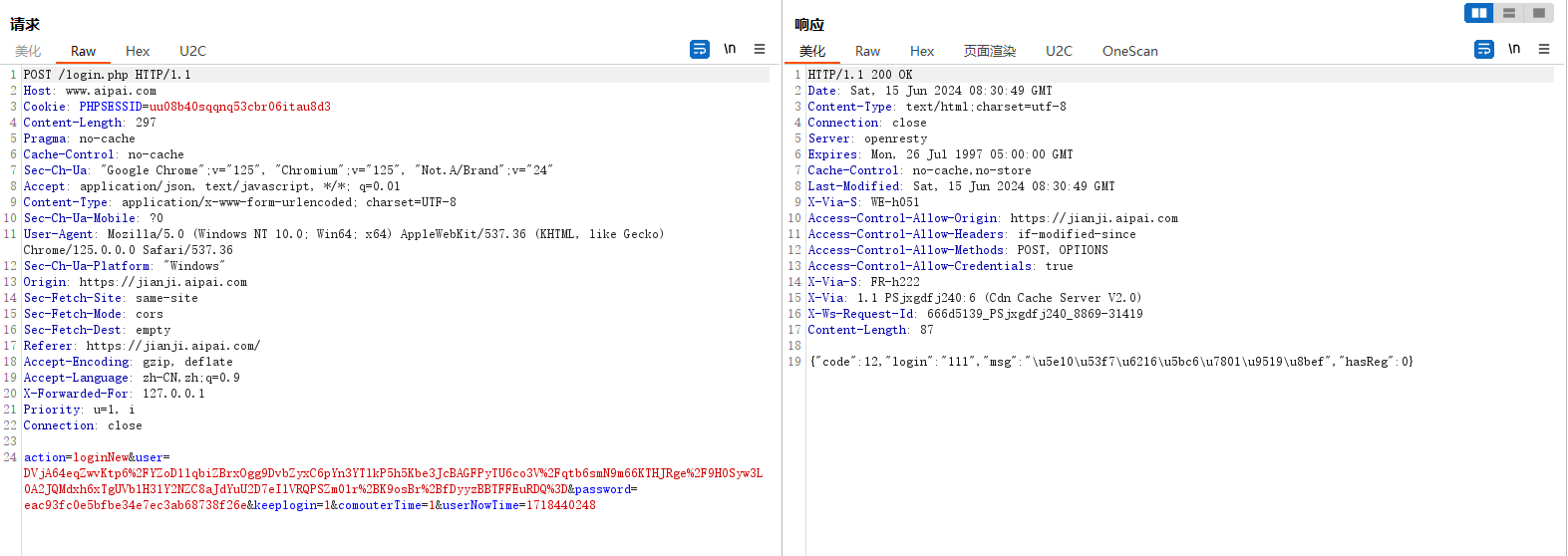Screen dimensions: 1568x556
Task: Switch response view to Raw tab
Action: coord(867,51)
